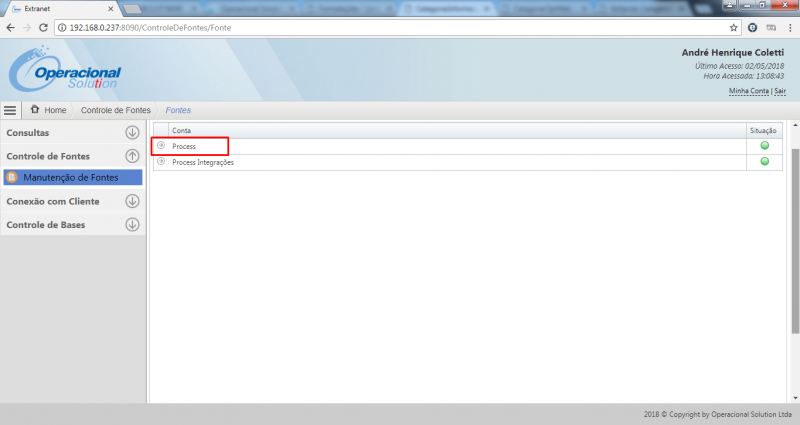The height and width of the screenshot is (425, 800).
Task: Click the Manutenção de Fontes page icon
Action: [12, 177]
